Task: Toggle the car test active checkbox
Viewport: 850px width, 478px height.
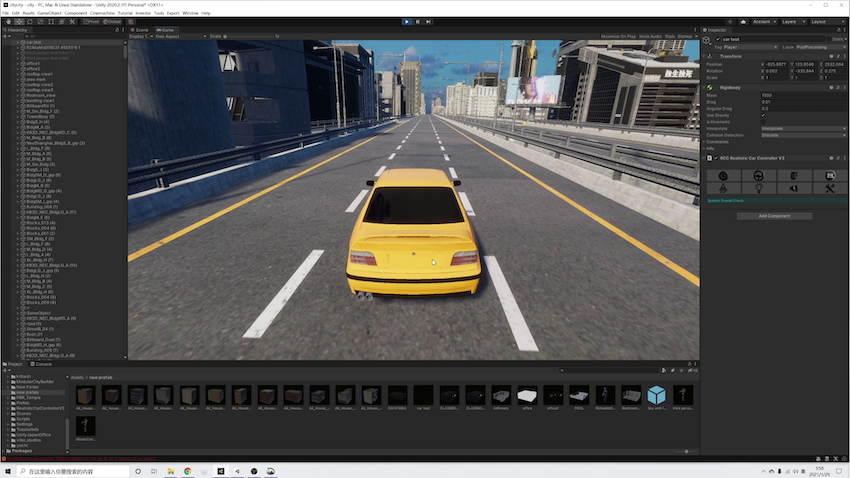Action: tap(716, 39)
